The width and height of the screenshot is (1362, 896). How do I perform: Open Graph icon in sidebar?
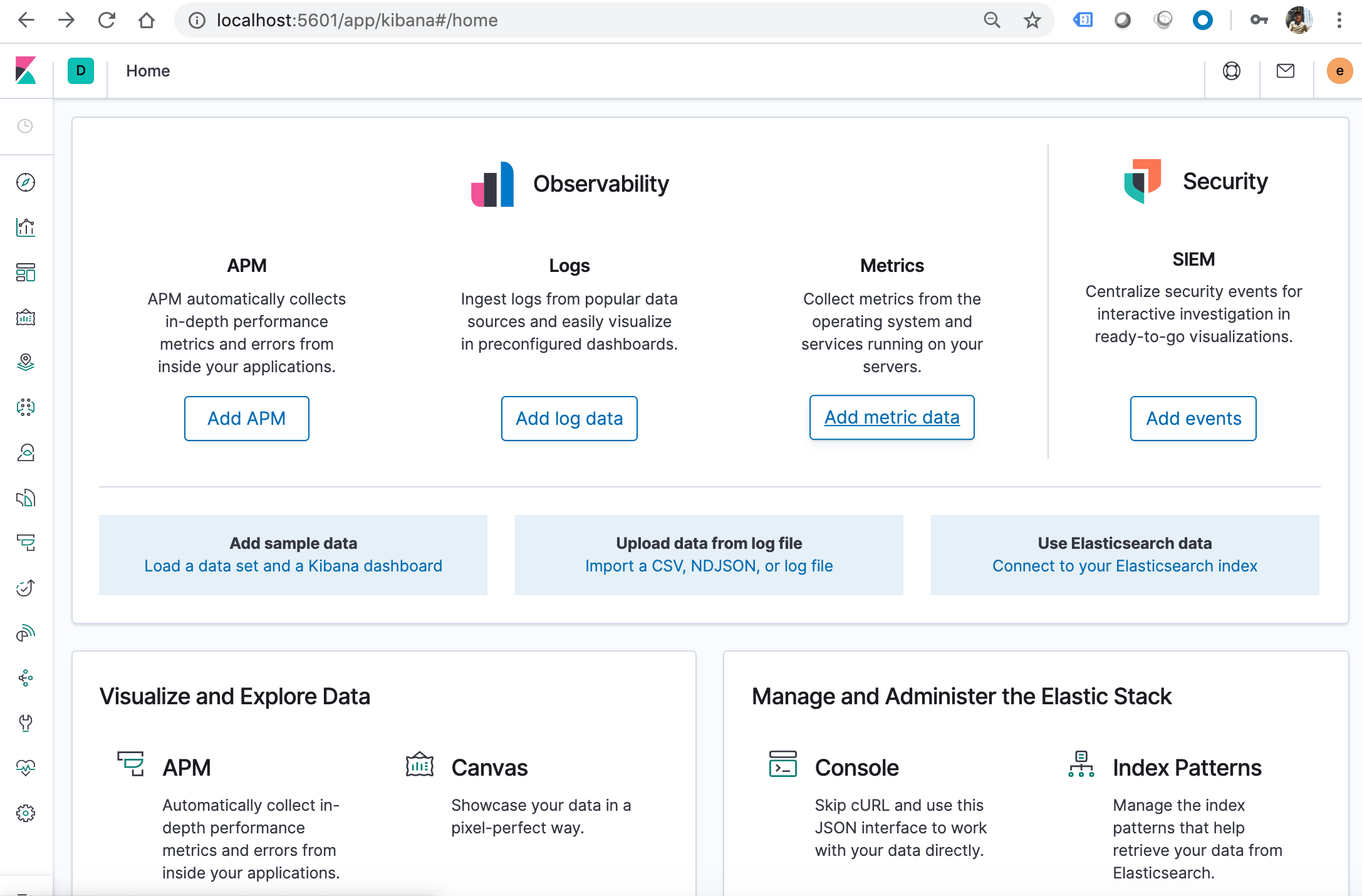[26, 678]
